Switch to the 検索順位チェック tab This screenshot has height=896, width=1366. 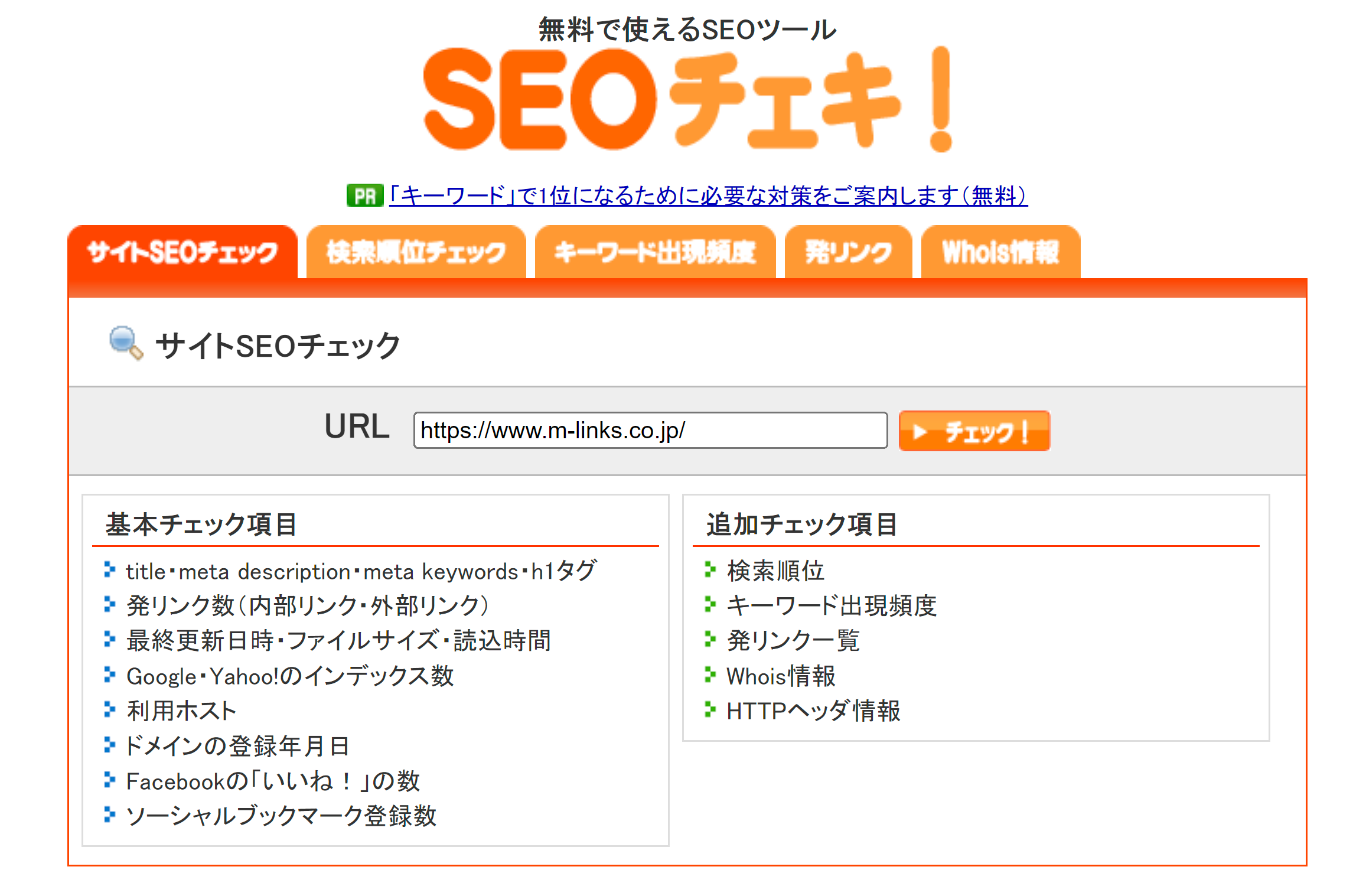click(x=416, y=252)
